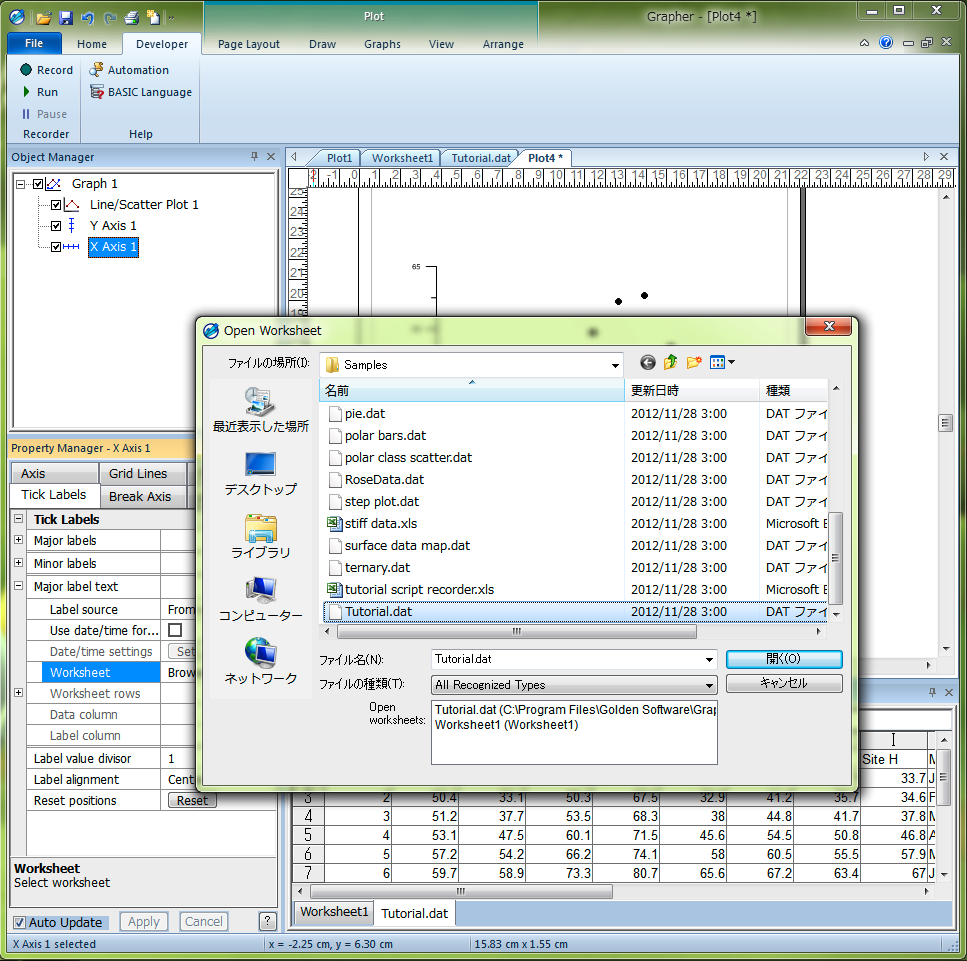Screen dimensions: 967x961
Task: Go back to previous folder in Open Worksheet dialog
Action: [648, 363]
